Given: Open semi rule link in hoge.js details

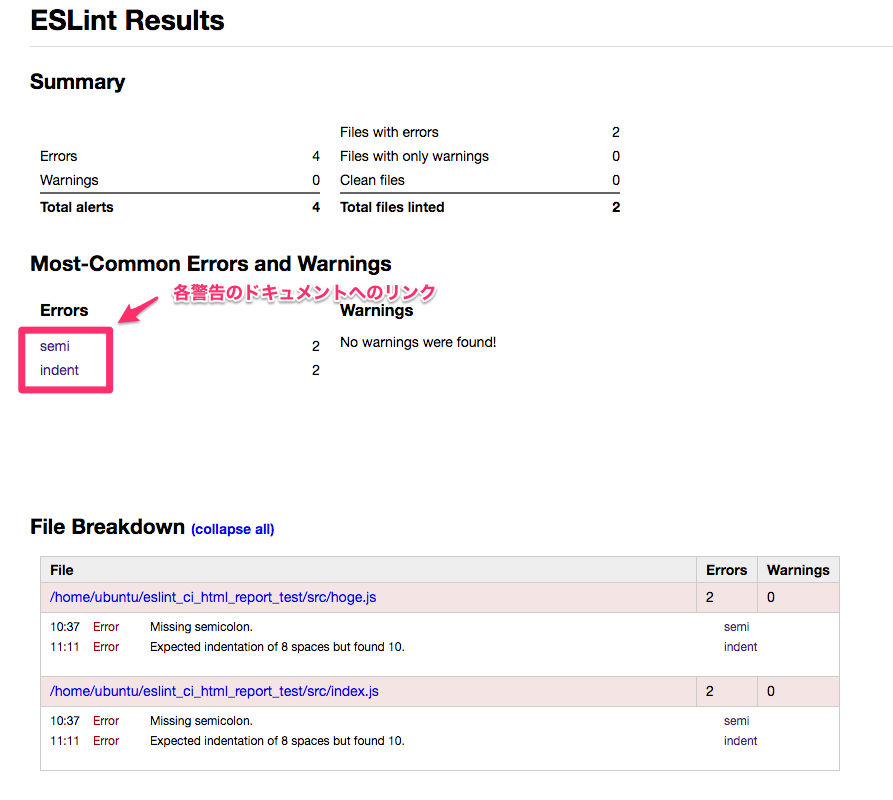Looking at the screenshot, I should (x=736, y=627).
